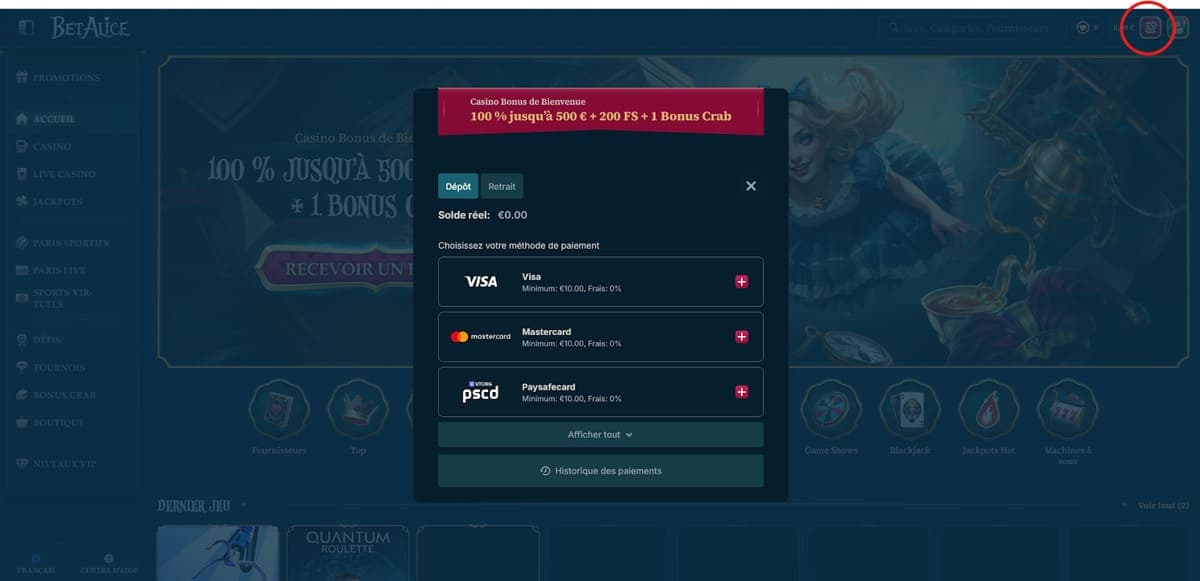
Task: Click the Mastercard logo
Action: (481, 337)
